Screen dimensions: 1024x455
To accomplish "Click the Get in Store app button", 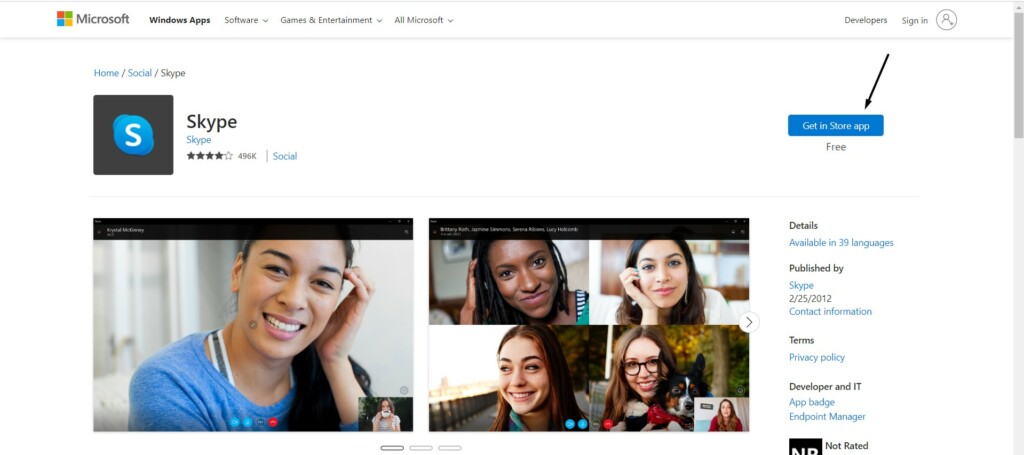I will pos(835,126).
